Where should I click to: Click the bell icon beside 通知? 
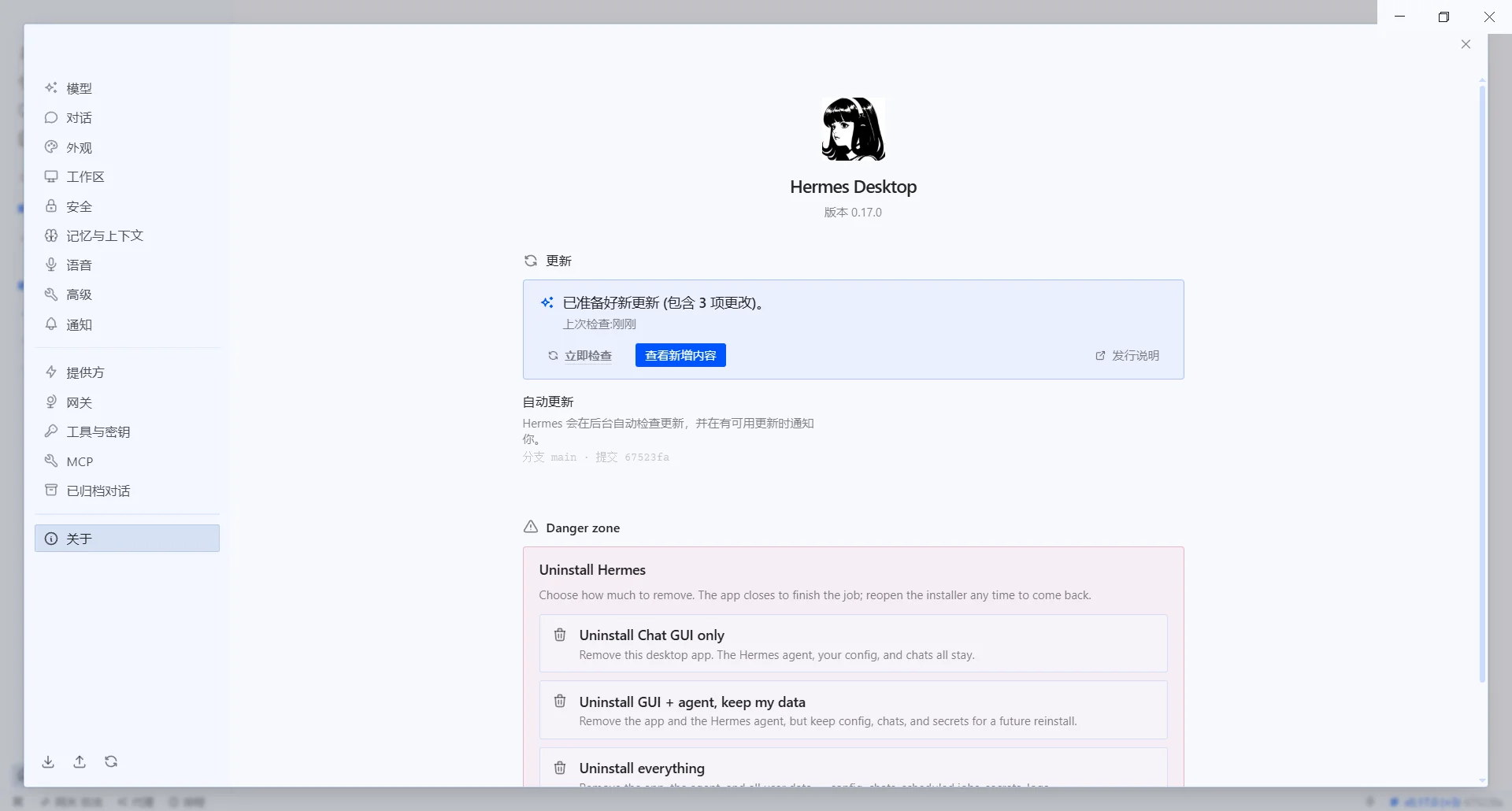coord(51,324)
